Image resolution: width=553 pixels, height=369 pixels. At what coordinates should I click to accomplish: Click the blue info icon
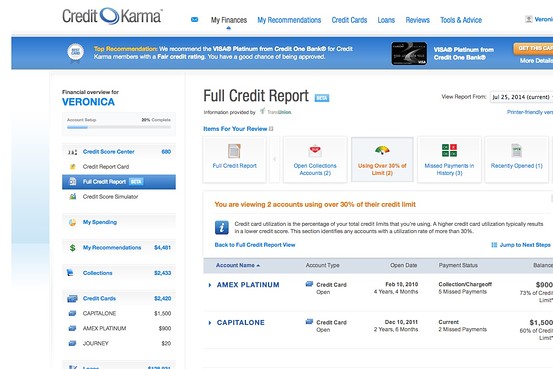(x=222, y=228)
